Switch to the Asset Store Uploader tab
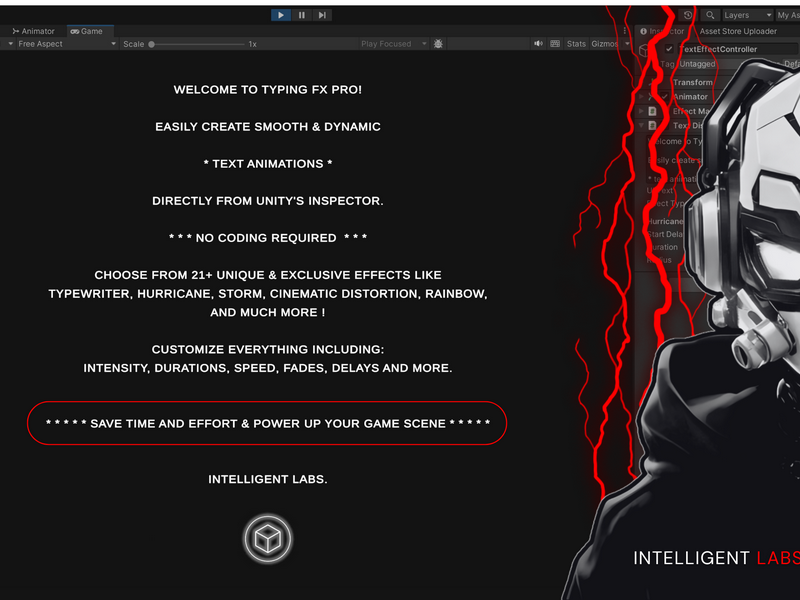The width and height of the screenshot is (800, 600). coord(738,31)
